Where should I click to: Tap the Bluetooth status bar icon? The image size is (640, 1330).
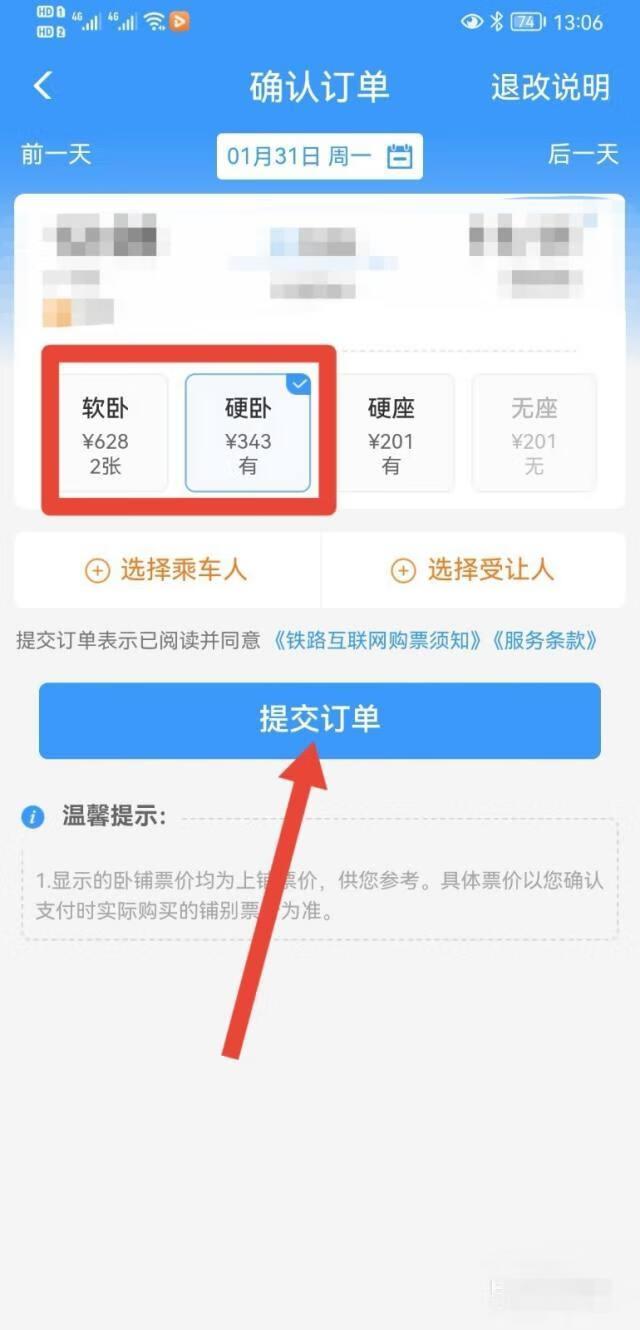pyautogui.click(x=497, y=21)
